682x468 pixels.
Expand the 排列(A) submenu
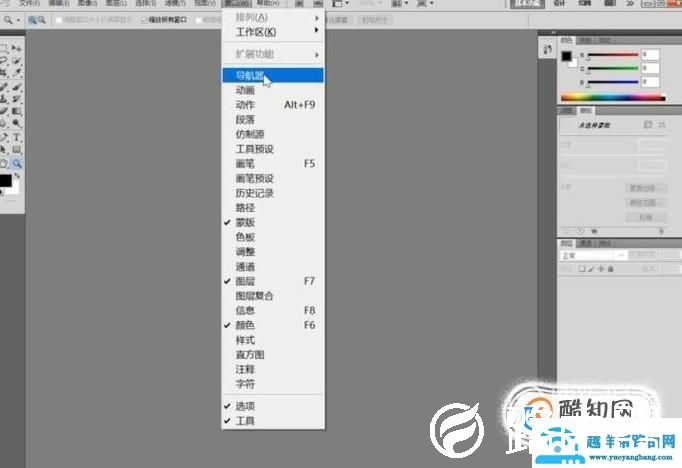[273, 17]
